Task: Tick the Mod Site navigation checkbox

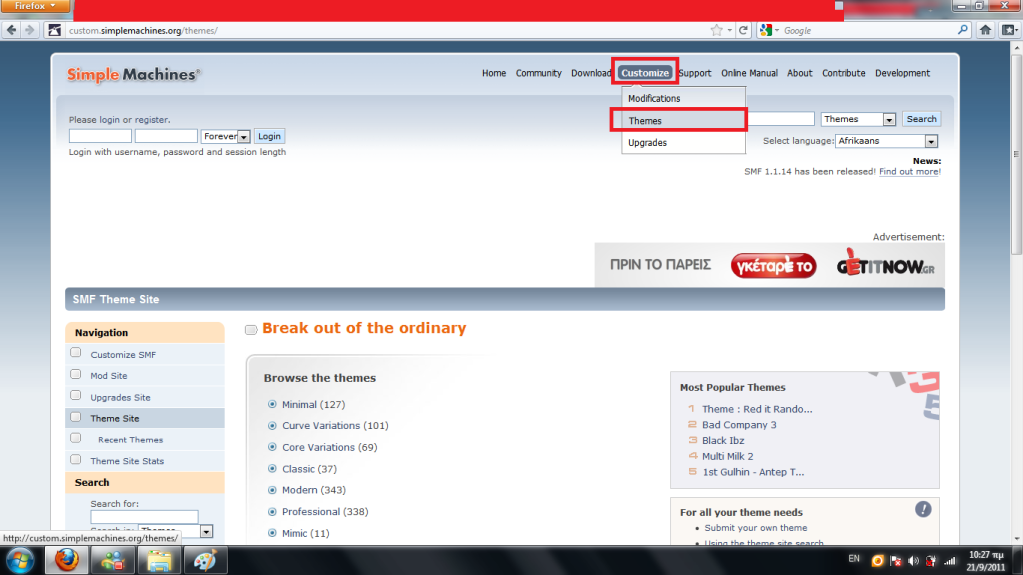Action: 75,374
